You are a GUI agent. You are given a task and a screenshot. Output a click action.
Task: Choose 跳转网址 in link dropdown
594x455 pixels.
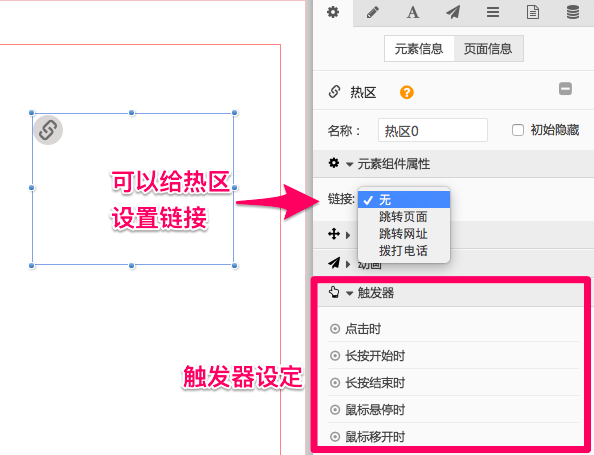pyautogui.click(x=403, y=234)
